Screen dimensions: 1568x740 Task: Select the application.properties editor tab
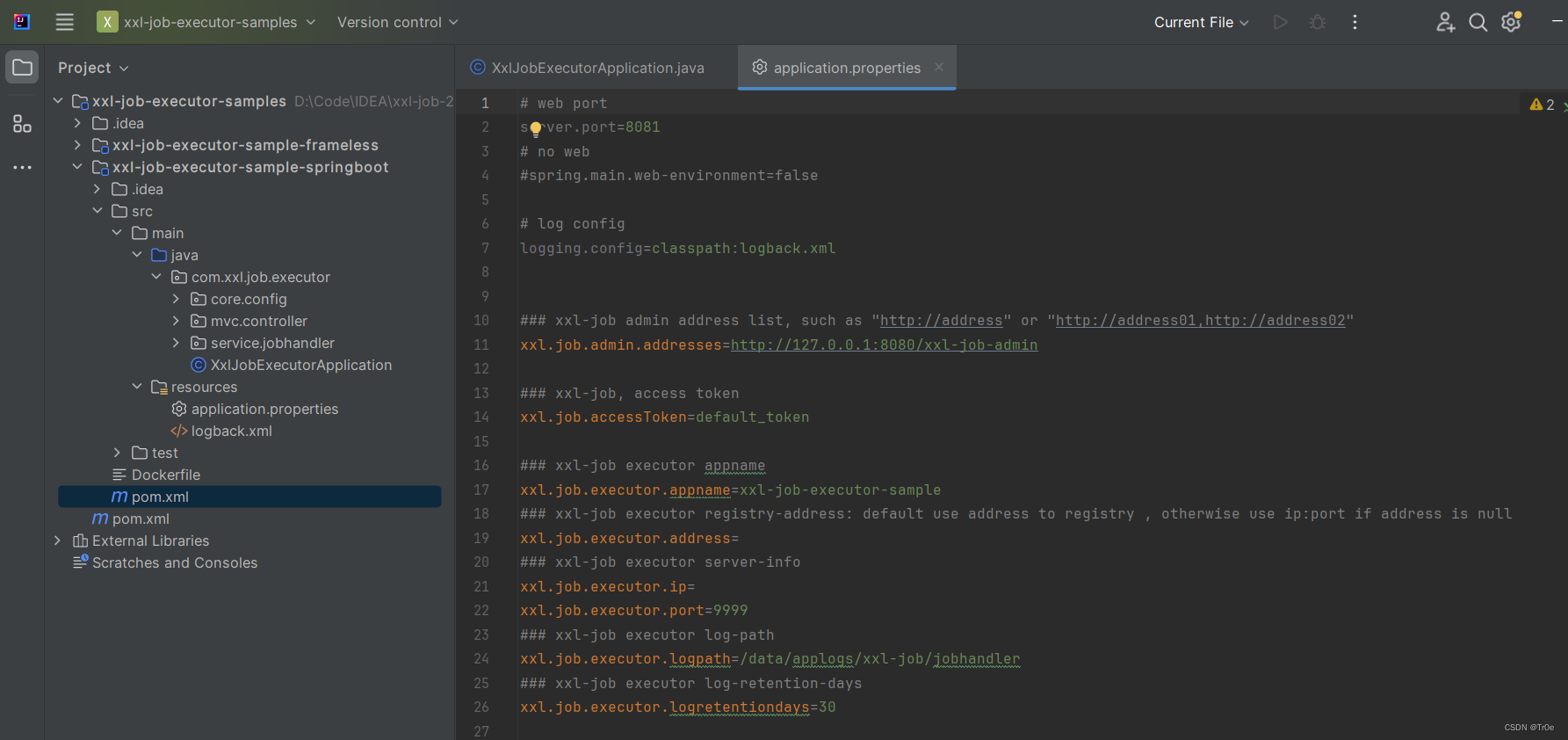pyautogui.click(x=847, y=68)
